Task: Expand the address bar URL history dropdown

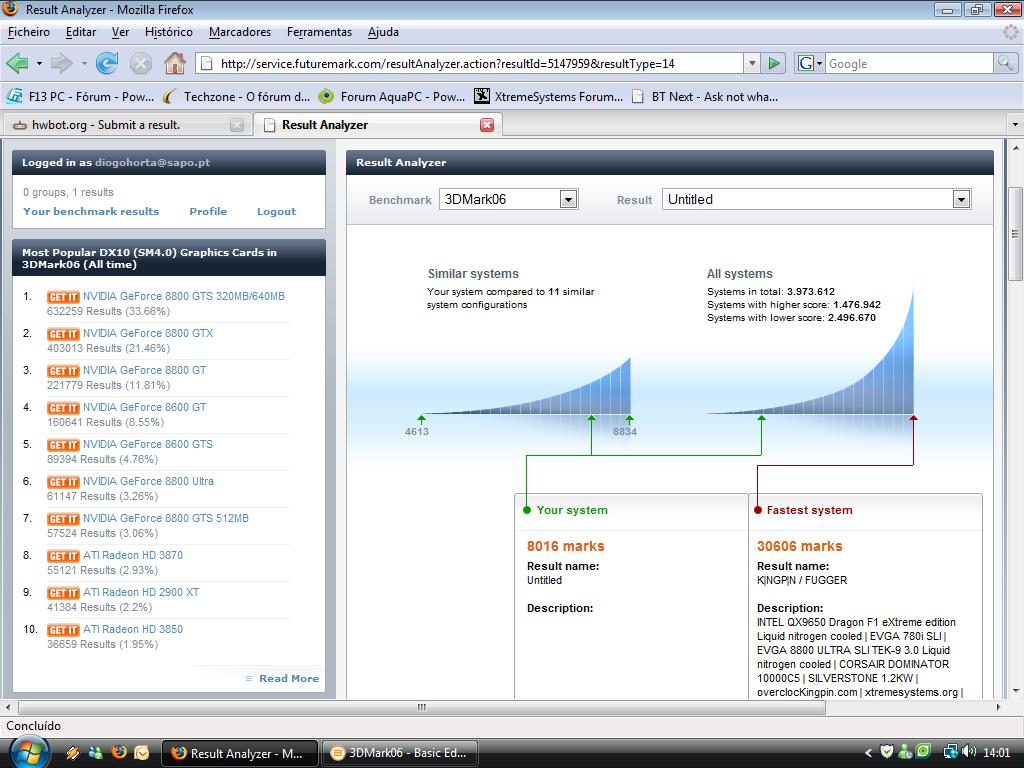Action: (x=752, y=63)
